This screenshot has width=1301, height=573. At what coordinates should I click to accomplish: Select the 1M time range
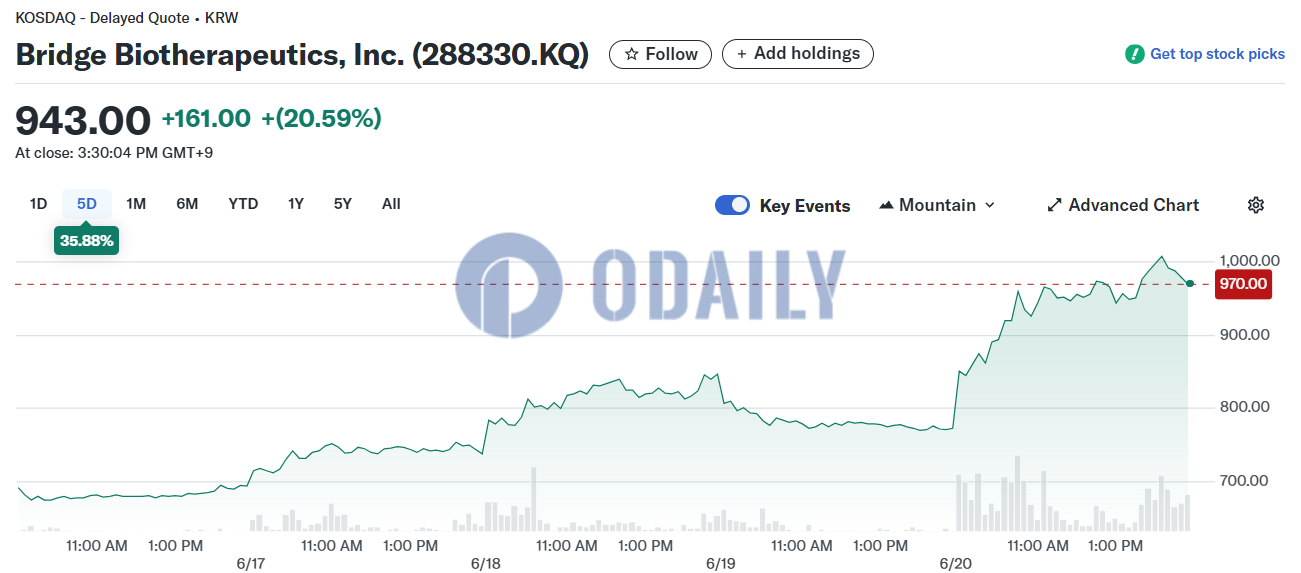(x=136, y=204)
